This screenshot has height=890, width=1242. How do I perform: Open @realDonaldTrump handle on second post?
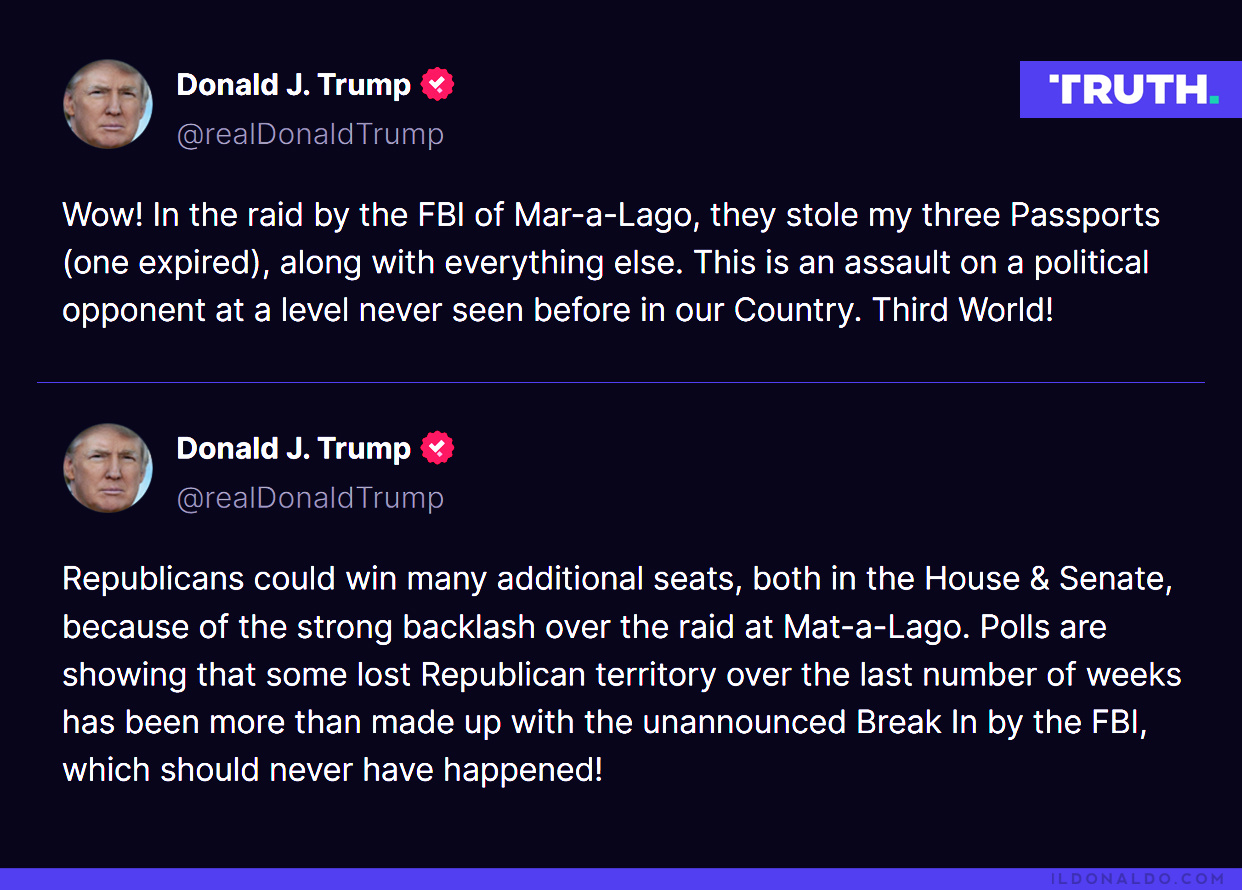coord(310,498)
